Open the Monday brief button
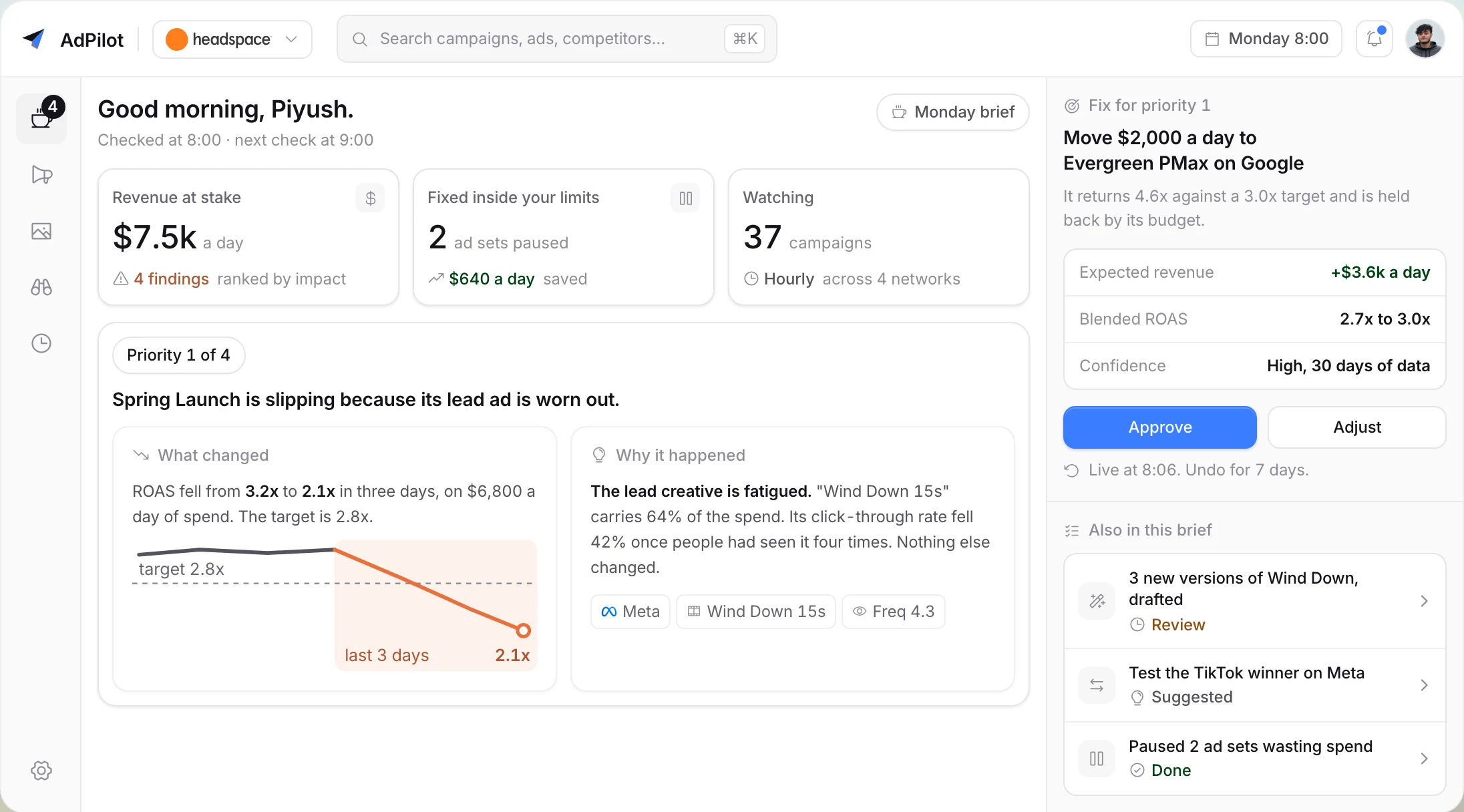Screen dimensions: 1464x812 (x=953, y=112)
